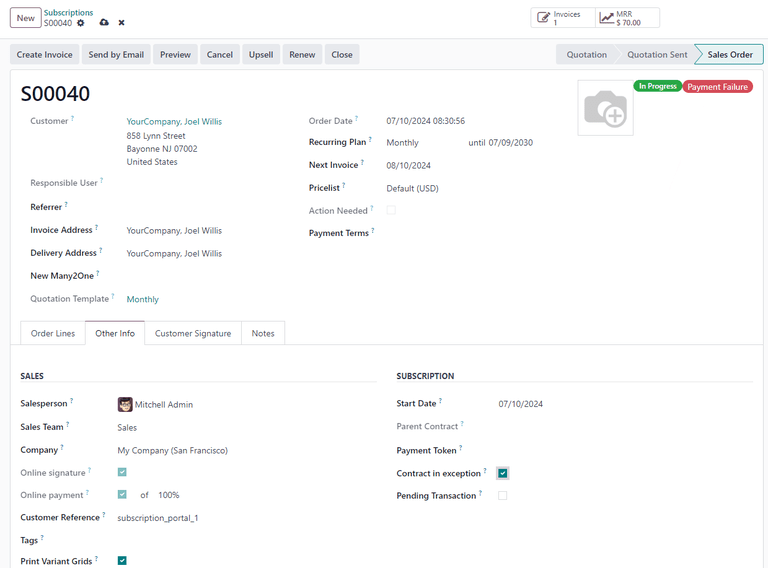Toggle the Print Variant Grids checkbox
Image resolution: width=768 pixels, height=568 pixels.
pyautogui.click(x=122, y=561)
